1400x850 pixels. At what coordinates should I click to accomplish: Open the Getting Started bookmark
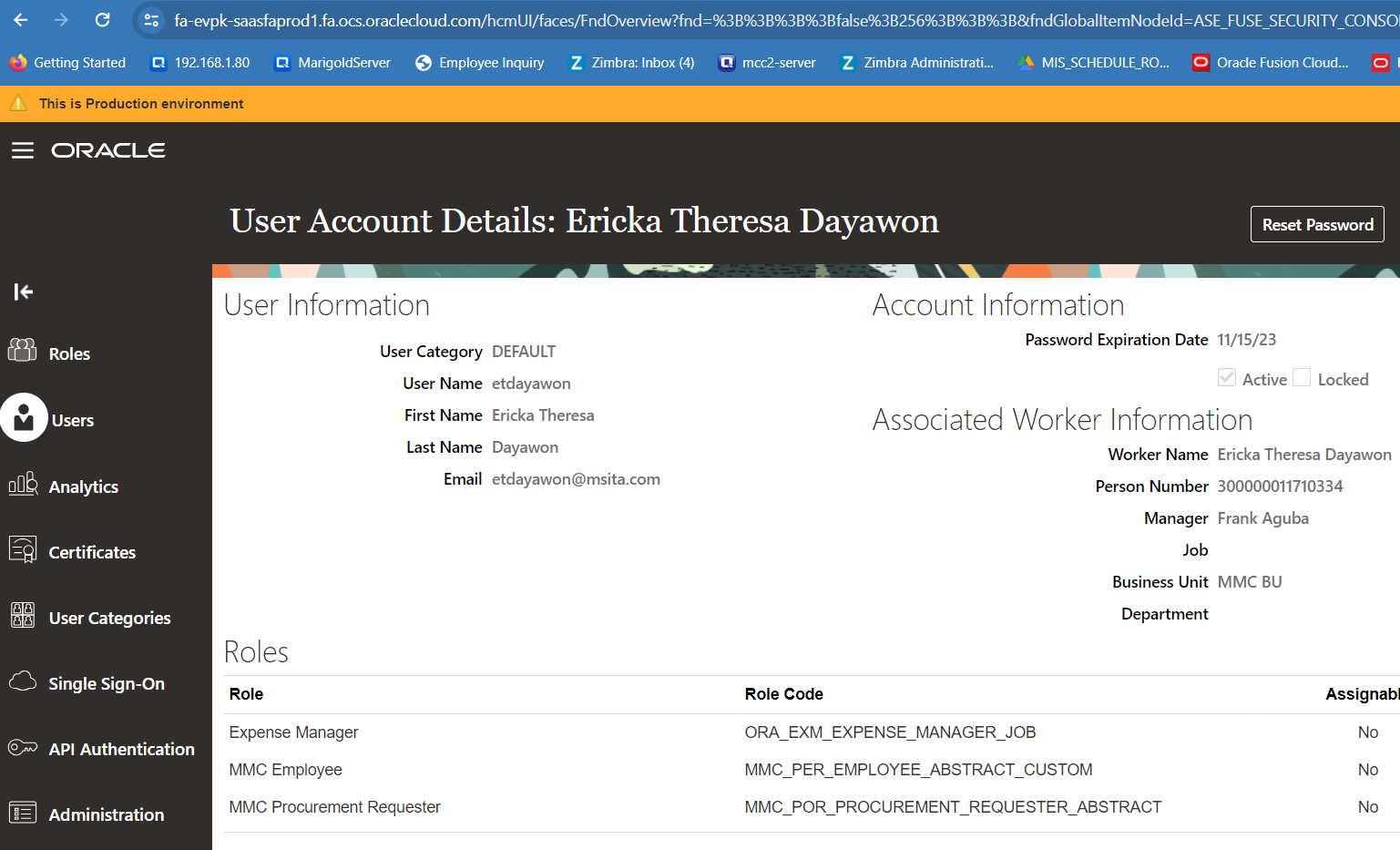click(x=68, y=63)
